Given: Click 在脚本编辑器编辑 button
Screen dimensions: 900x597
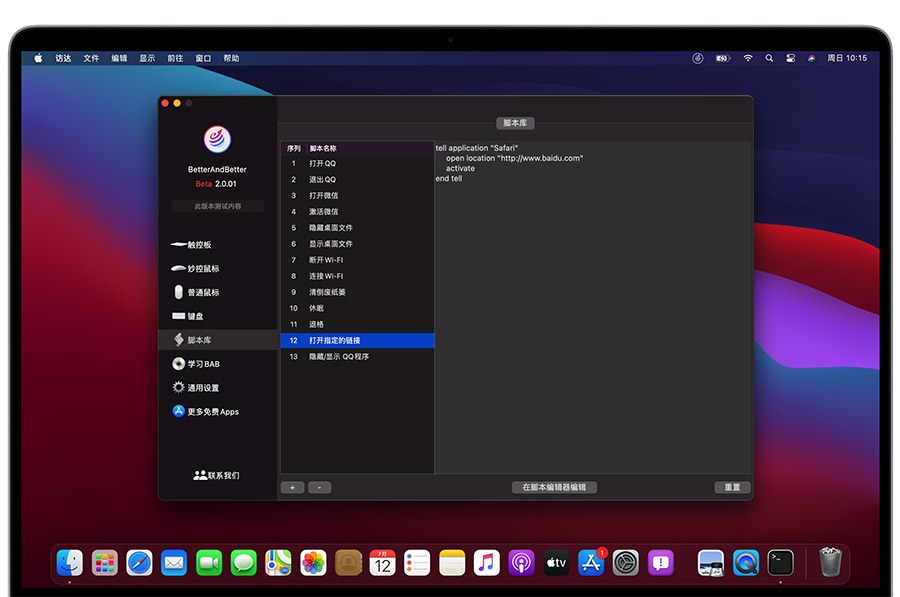Looking at the screenshot, I should (554, 487).
